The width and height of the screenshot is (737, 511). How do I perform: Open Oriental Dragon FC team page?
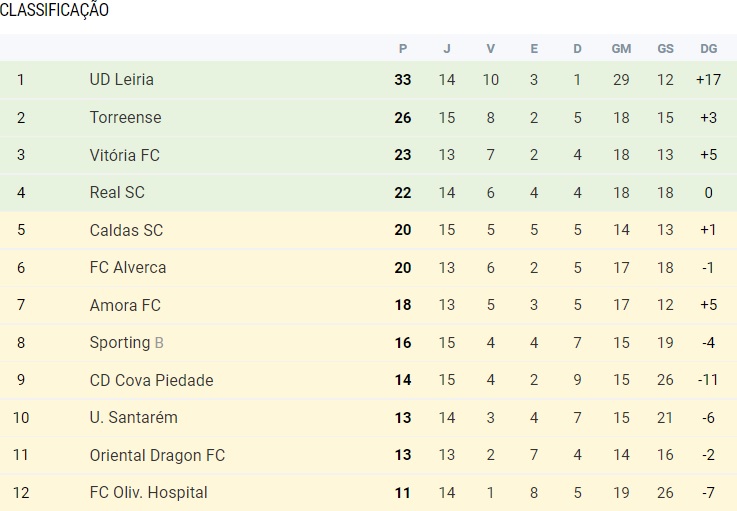pos(157,455)
